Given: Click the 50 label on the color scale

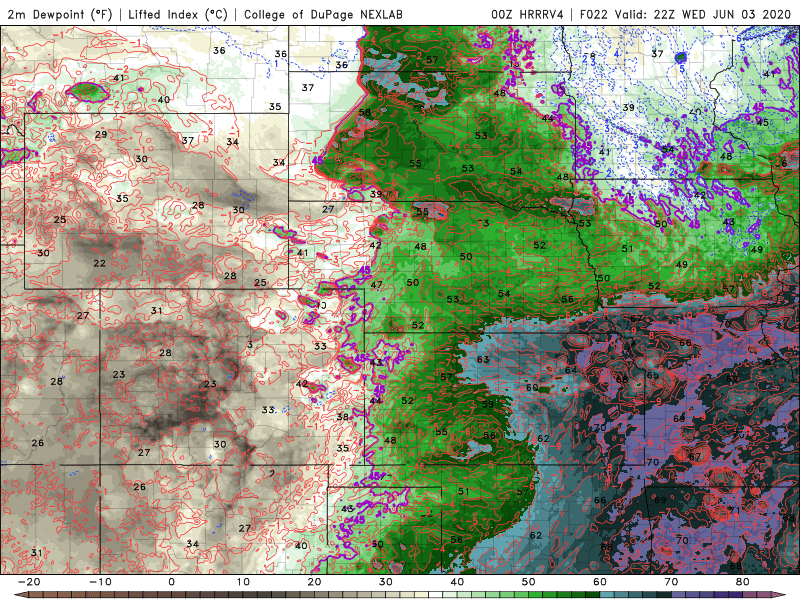Looking at the screenshot, I should (x=529, y=582).
